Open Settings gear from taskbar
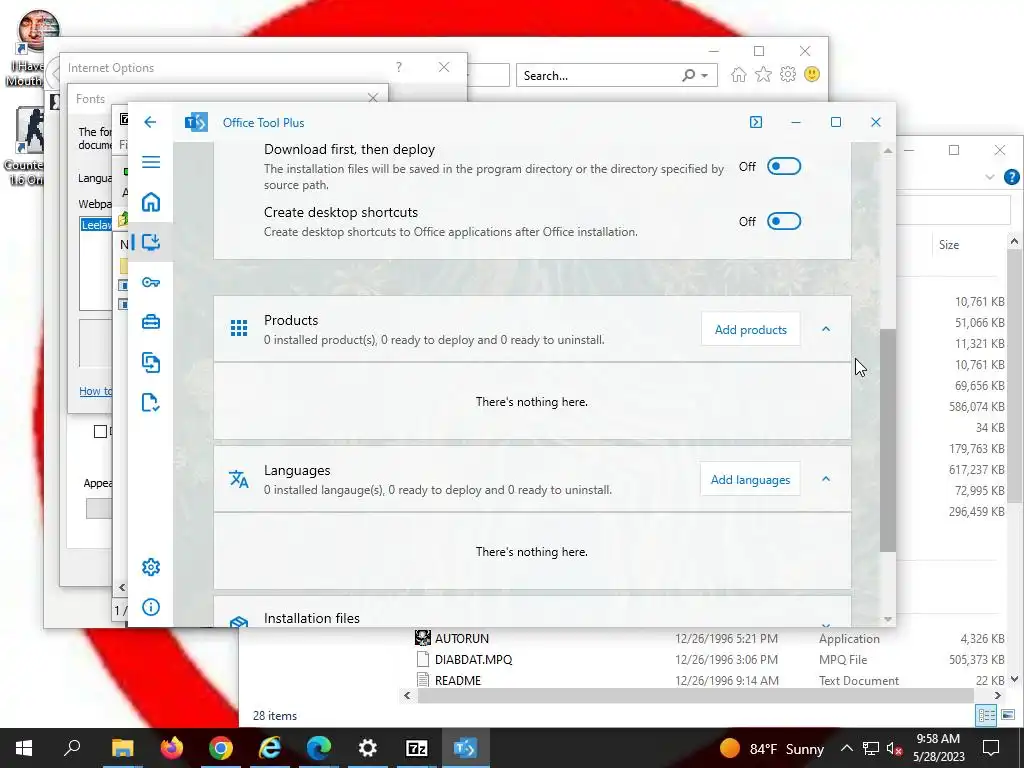The height and width of the screenshot is (768, 1024). point(368,748)
